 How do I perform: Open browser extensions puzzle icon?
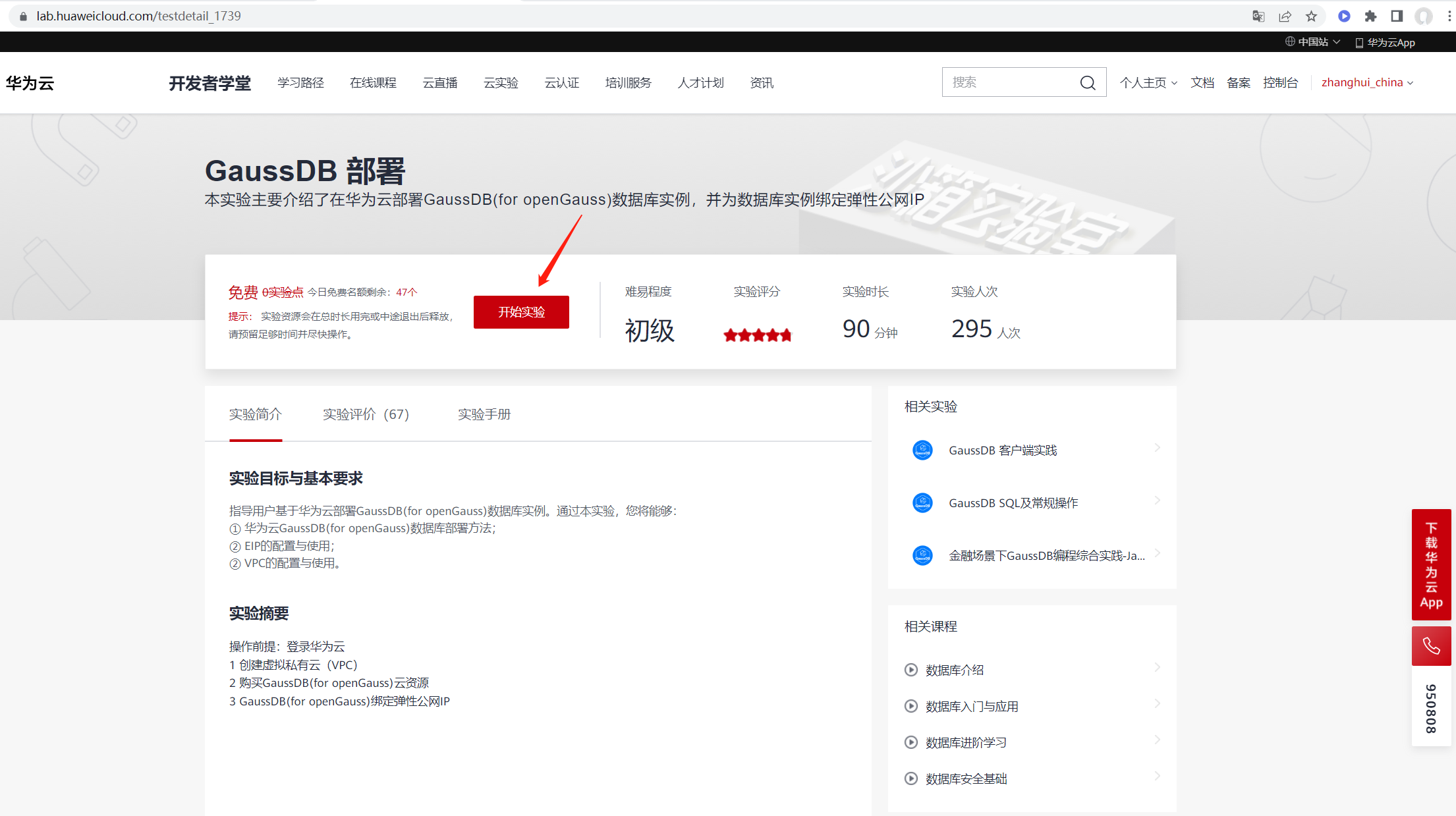tap(1370, 16)
